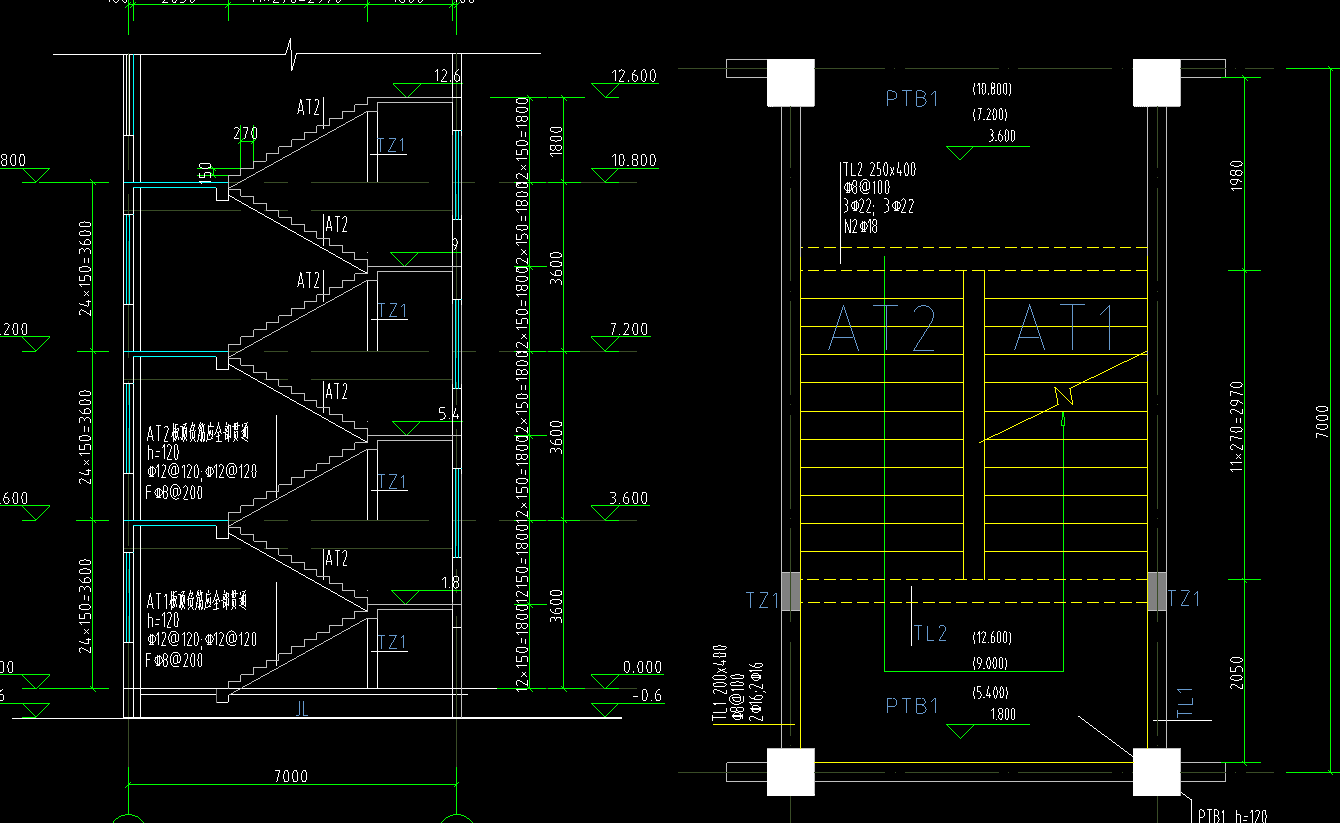Click the 'N2Φ18' rebar note
Viewport: 1340px width, 823px height.
tap(860, 226)
